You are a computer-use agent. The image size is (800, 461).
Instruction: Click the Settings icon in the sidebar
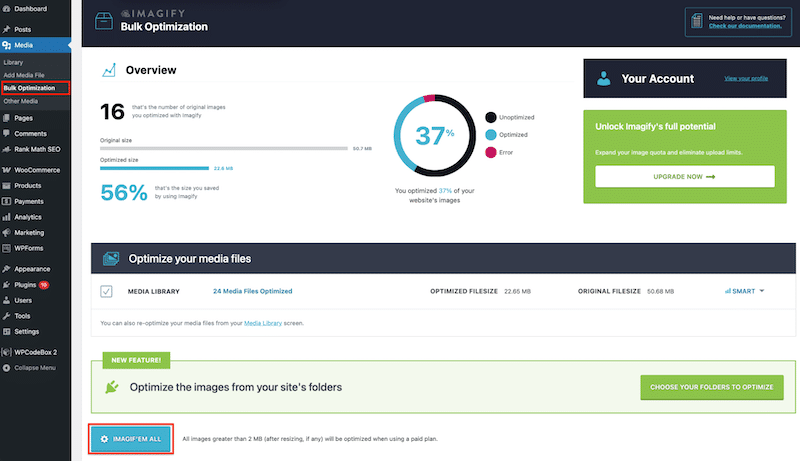pyautogui.click(x=6, y=331)
